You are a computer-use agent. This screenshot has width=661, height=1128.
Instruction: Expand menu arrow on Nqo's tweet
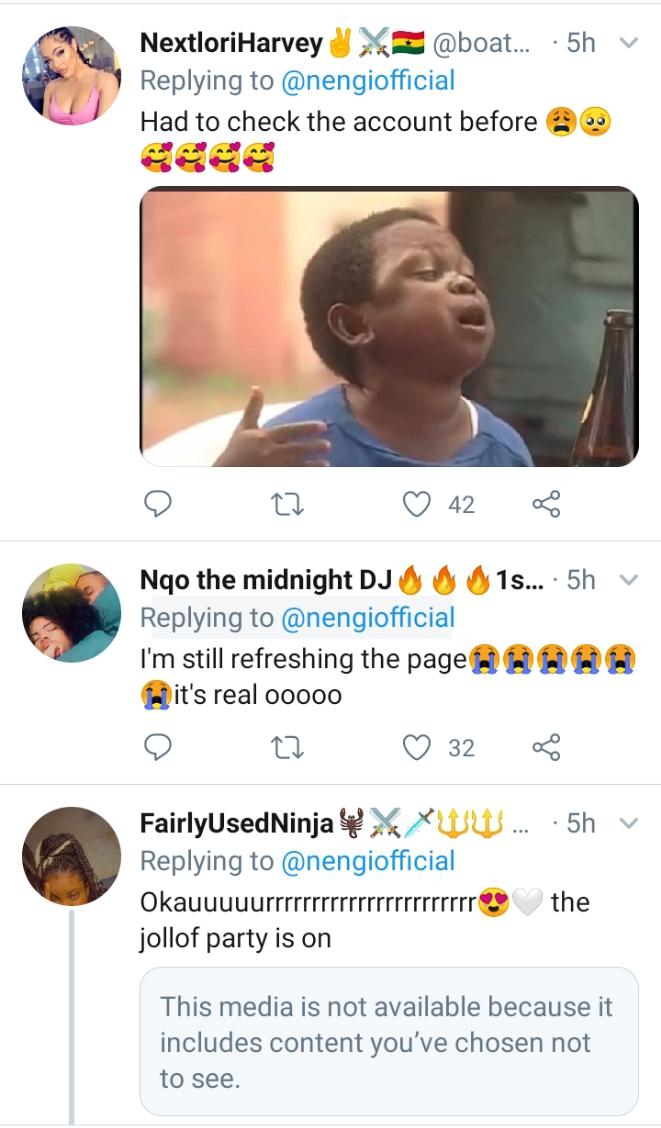[x=629, y=580]
